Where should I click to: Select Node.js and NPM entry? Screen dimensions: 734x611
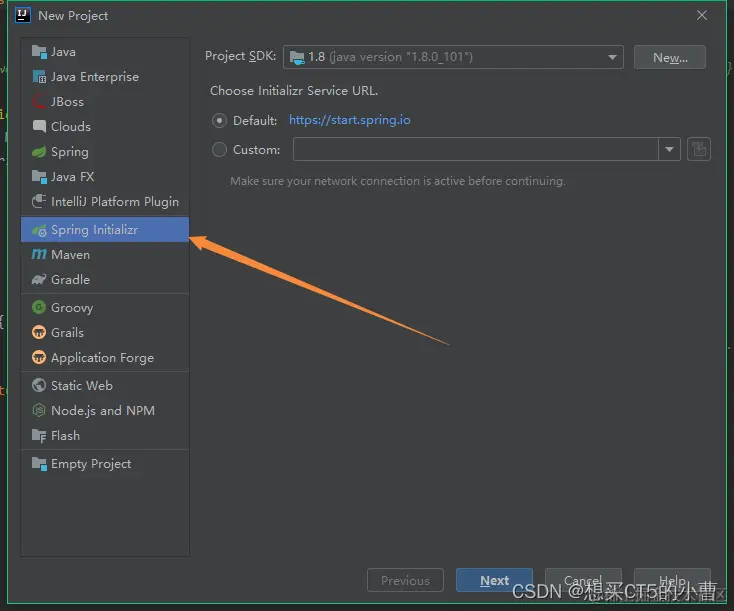[105, 411]
